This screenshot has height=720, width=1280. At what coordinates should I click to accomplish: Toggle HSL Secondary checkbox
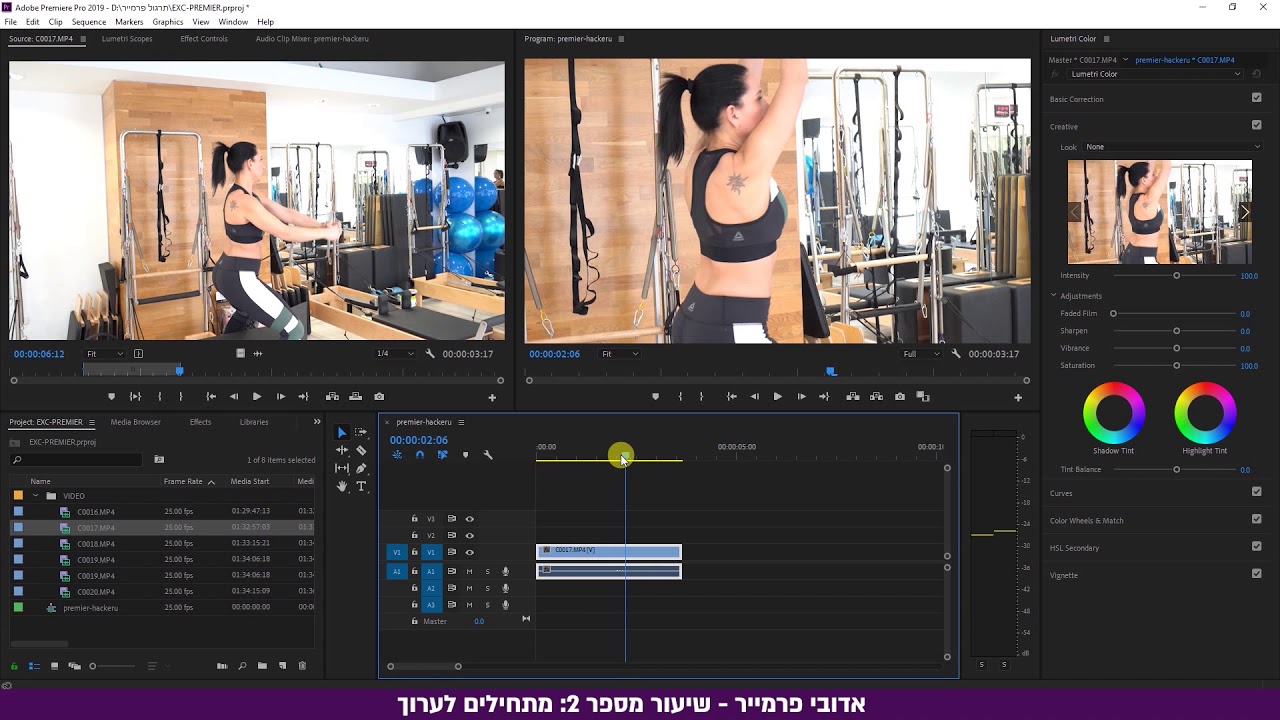[x=1256, y=546]
